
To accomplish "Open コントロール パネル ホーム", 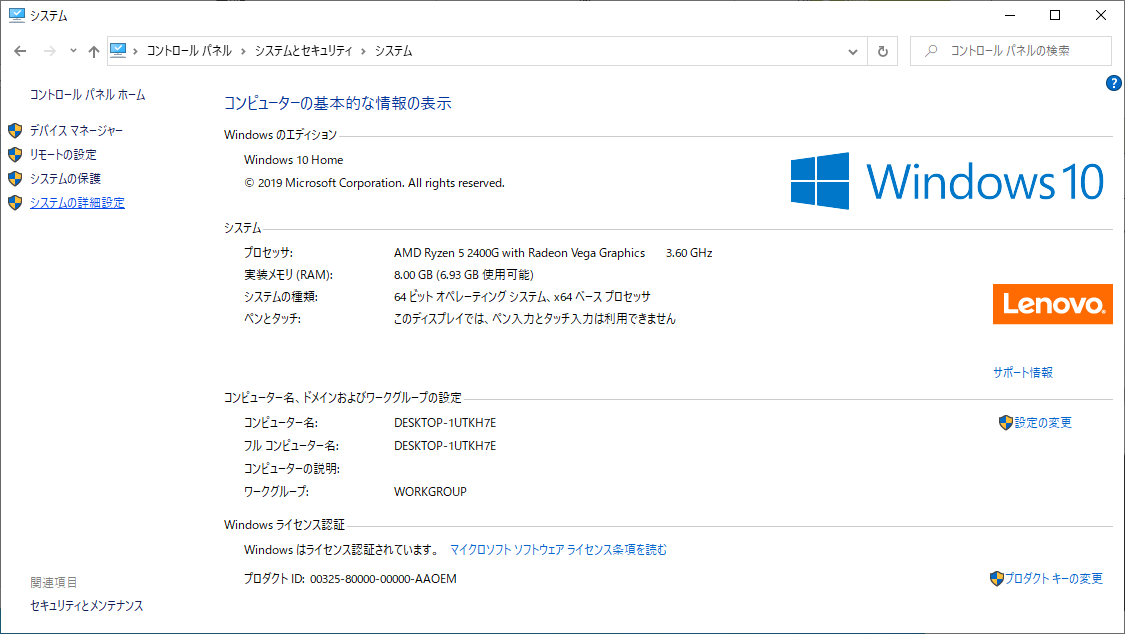I will coord(88,95).
